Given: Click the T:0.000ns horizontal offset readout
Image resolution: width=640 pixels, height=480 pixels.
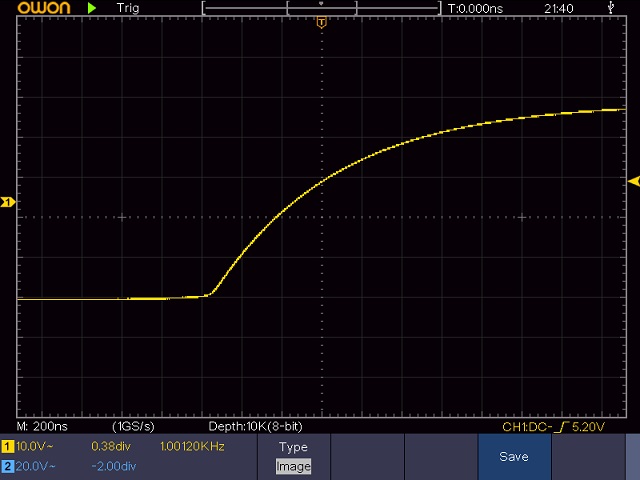Looking at the screenshot, I should pyautogui.click(x=475, y=9).
